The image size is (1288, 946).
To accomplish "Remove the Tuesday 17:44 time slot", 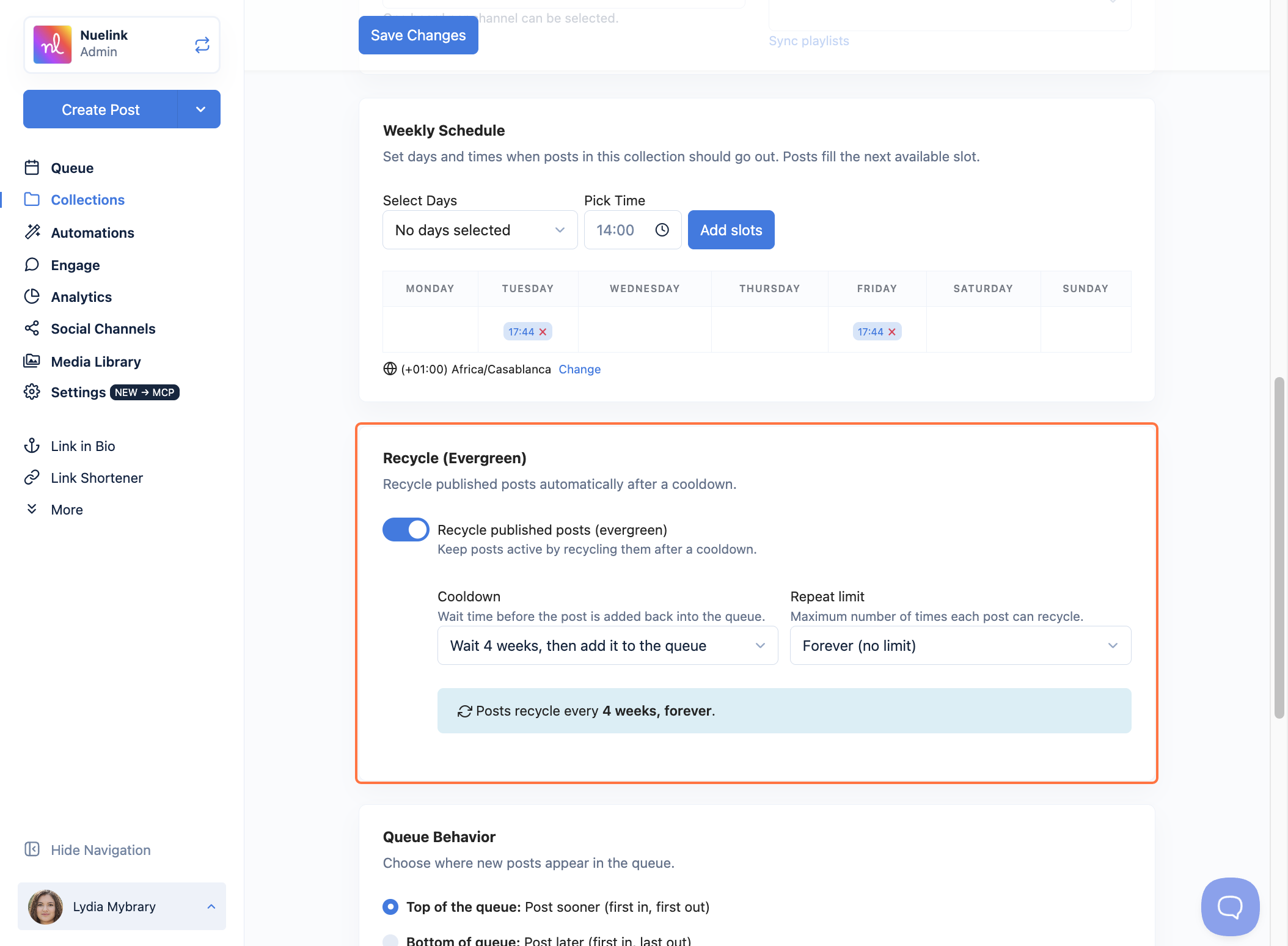I will coord(543,332).
